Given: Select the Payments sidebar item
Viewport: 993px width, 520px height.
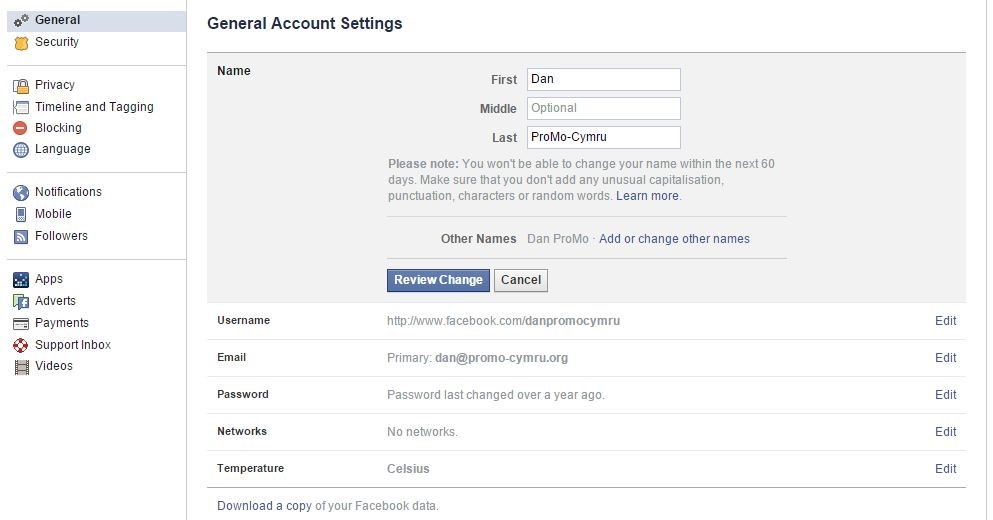Looking at the screenshot, I should 61,322.
